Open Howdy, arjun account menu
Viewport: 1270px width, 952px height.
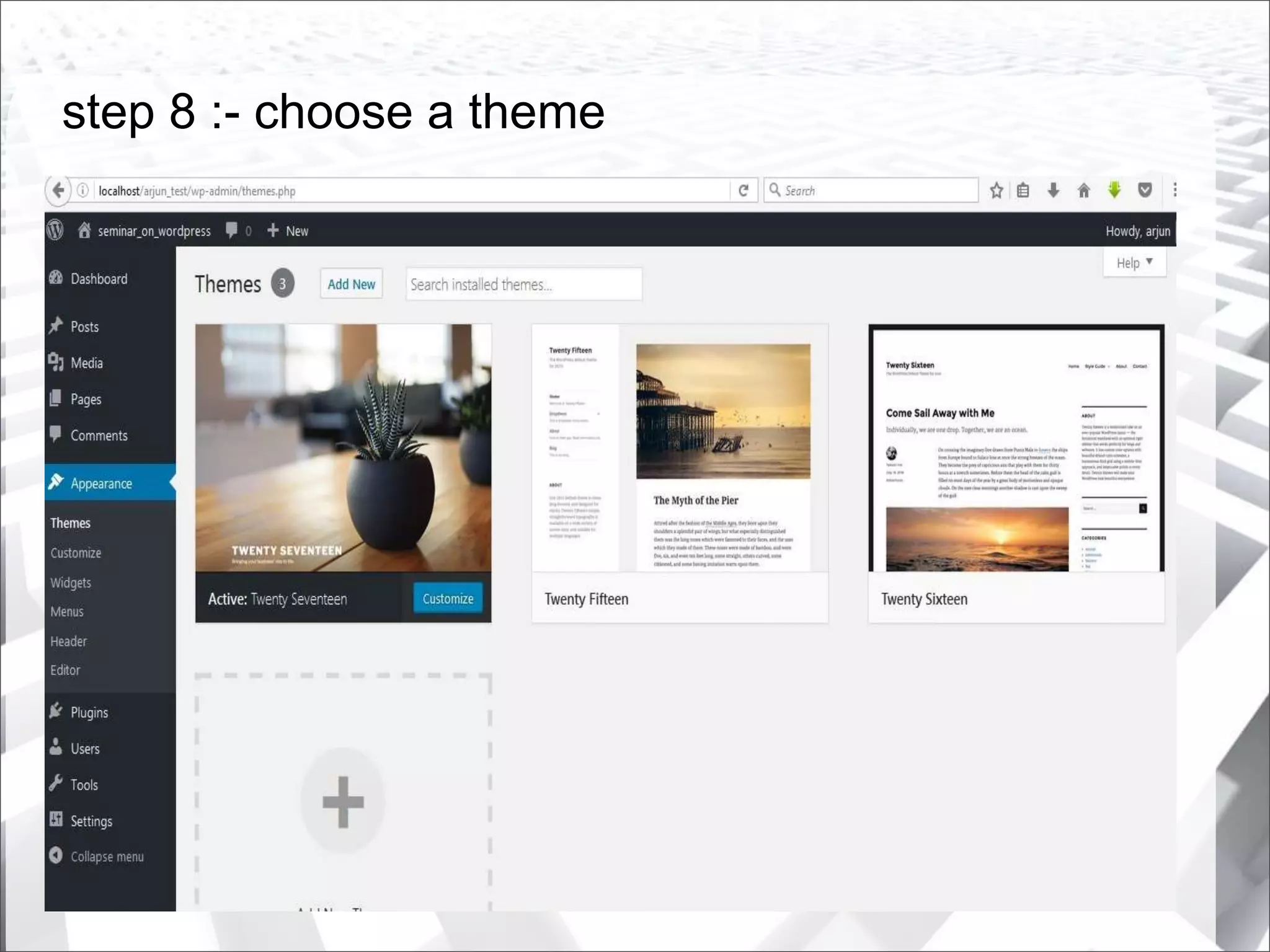(1137, 231)
